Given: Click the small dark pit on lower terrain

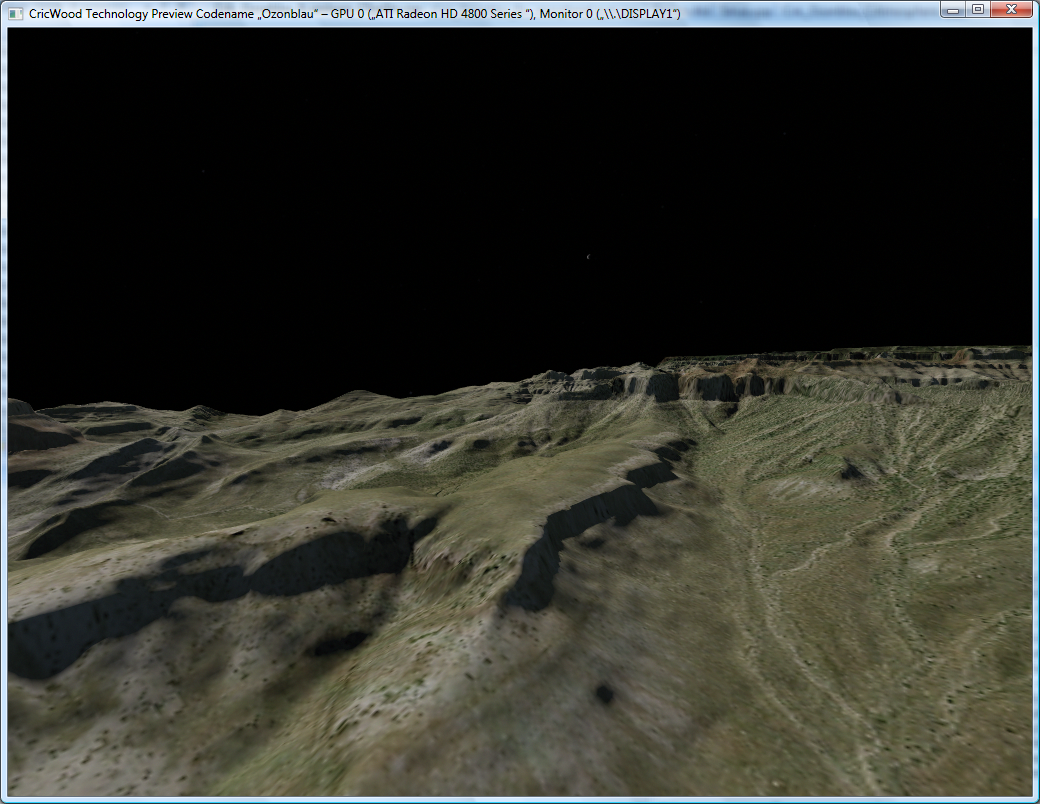Looking at the screenshot, I should (x=604, y=692).
